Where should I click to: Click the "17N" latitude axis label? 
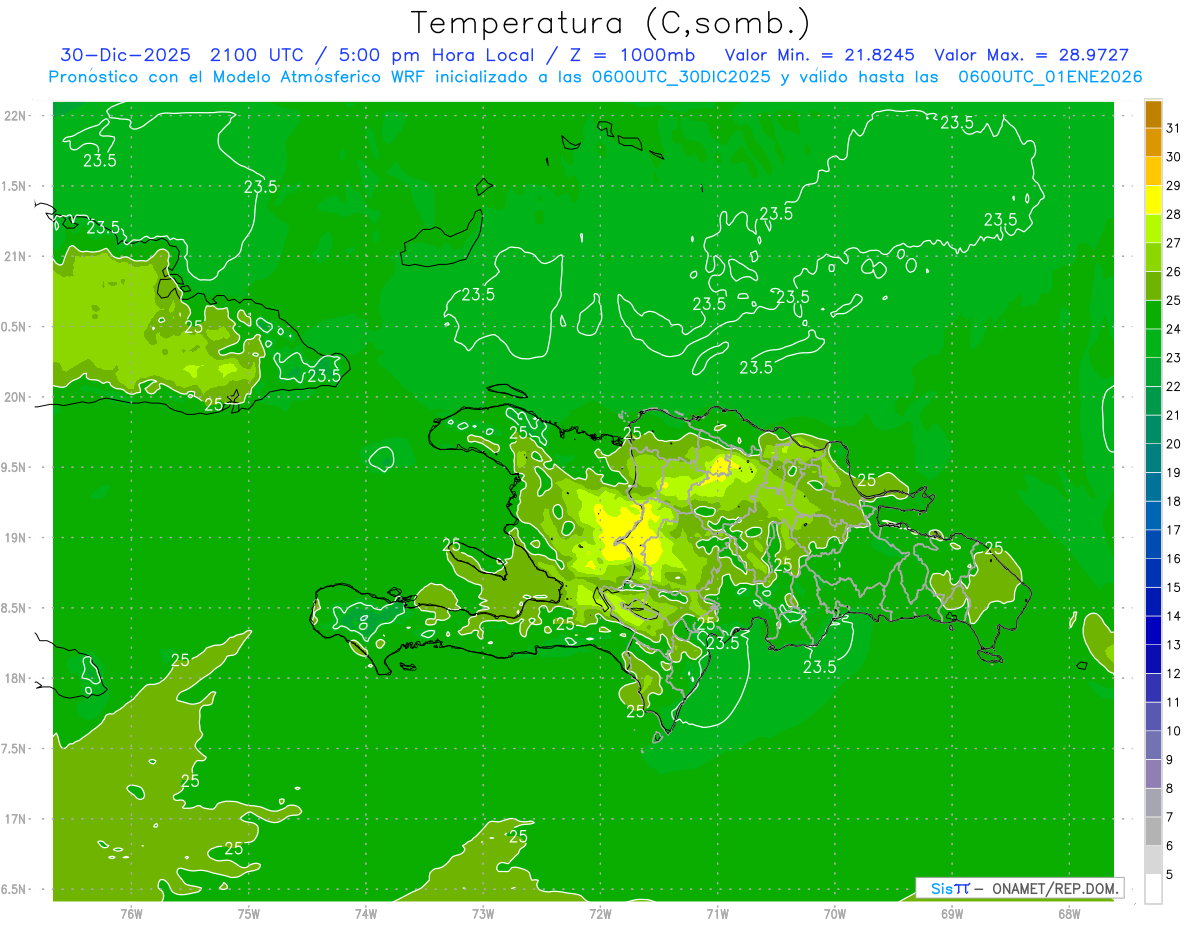(14, 820)
